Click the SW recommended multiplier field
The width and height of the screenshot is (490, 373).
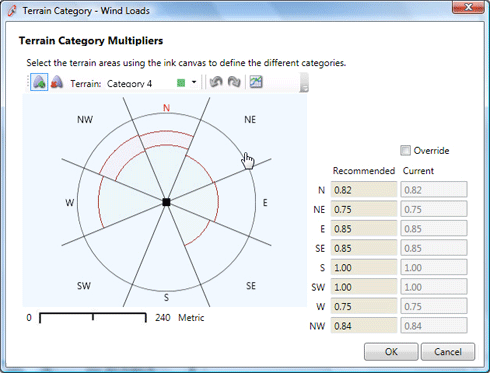tap(364, 287)
